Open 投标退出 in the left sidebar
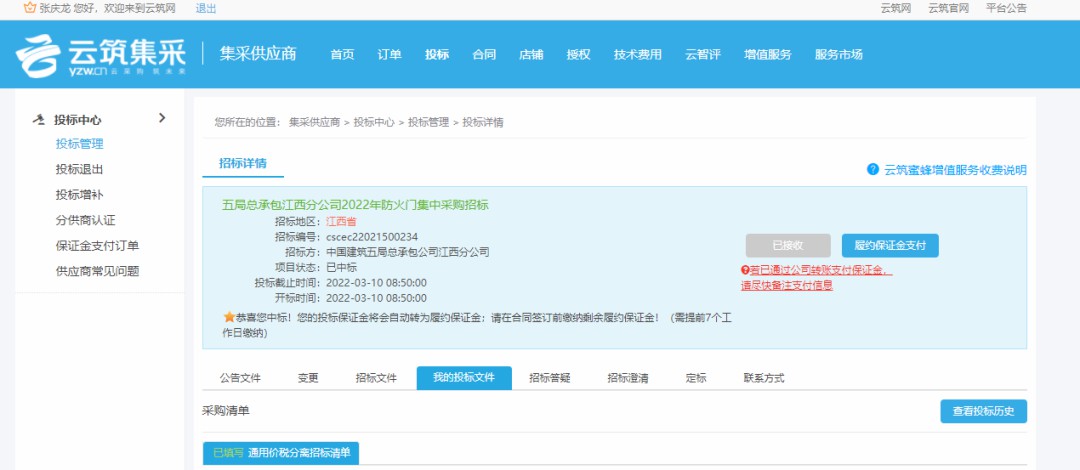 coord(79,169)
